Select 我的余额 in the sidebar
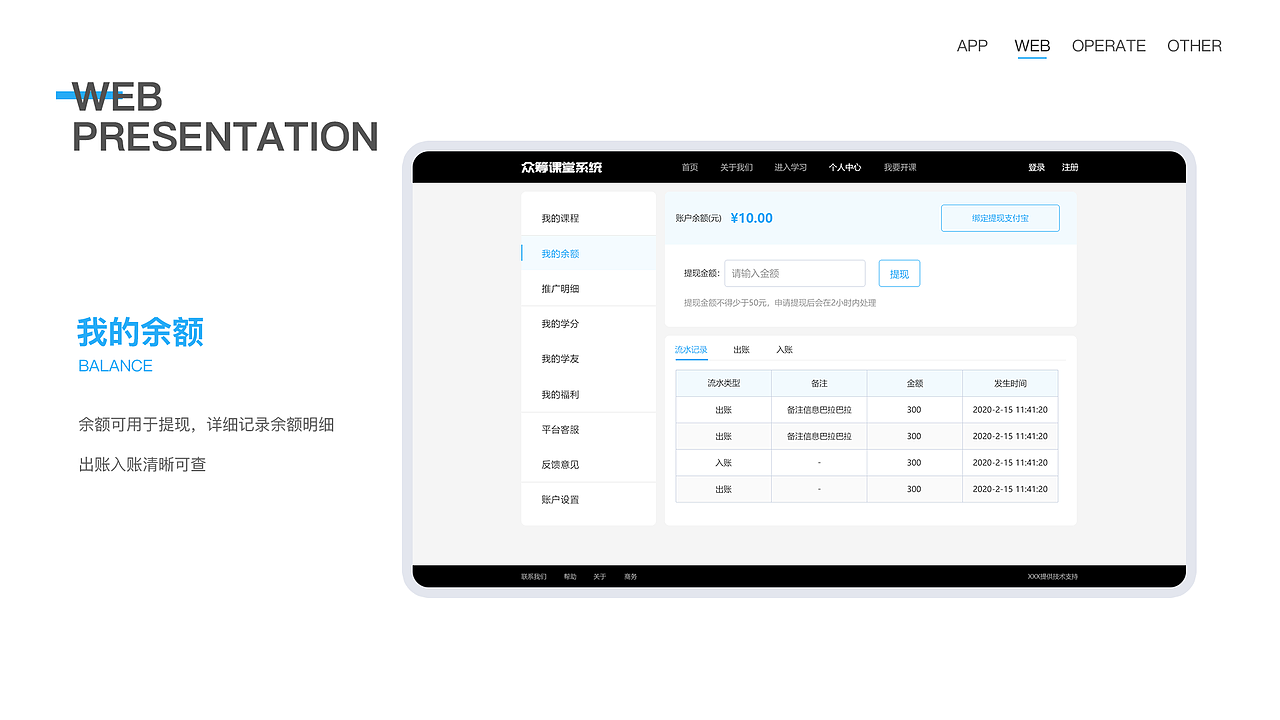 pos(588,253)
